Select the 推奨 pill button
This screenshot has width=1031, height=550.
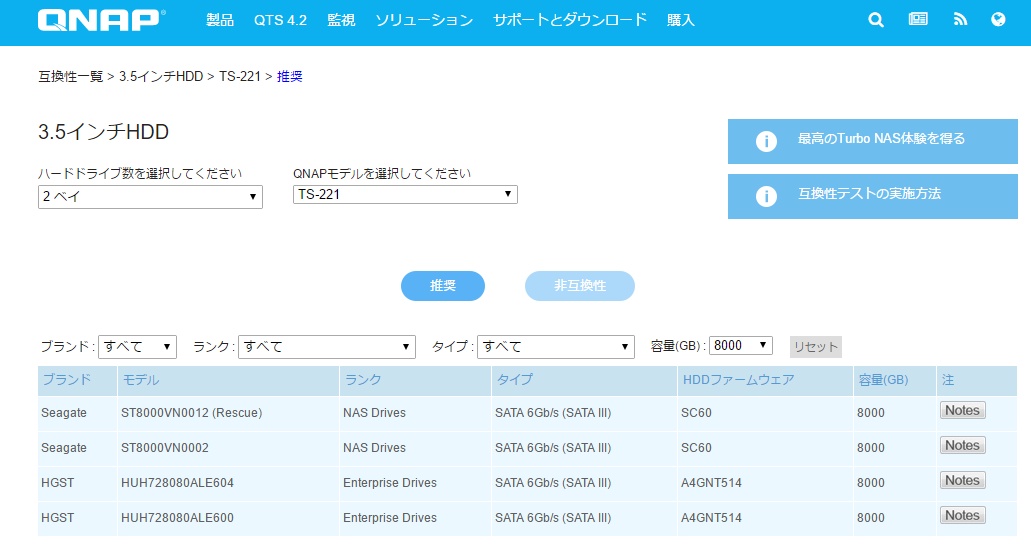443,286
